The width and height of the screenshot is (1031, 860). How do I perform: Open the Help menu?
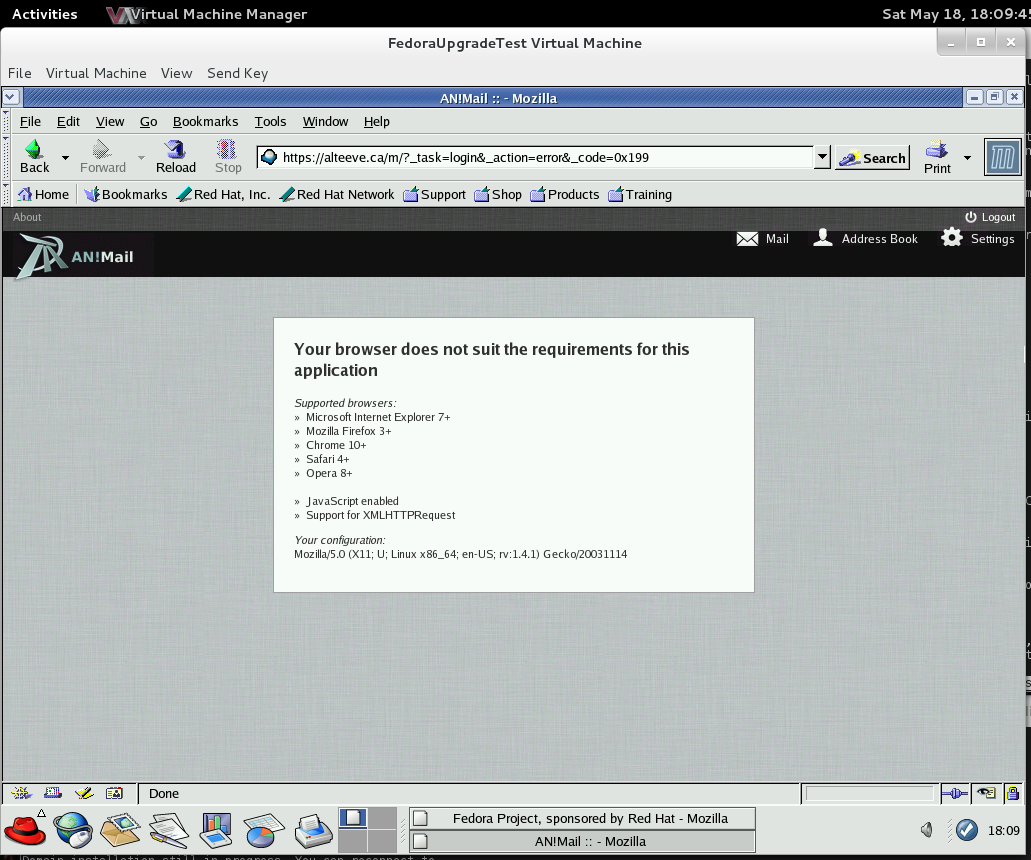coord(377,122)
